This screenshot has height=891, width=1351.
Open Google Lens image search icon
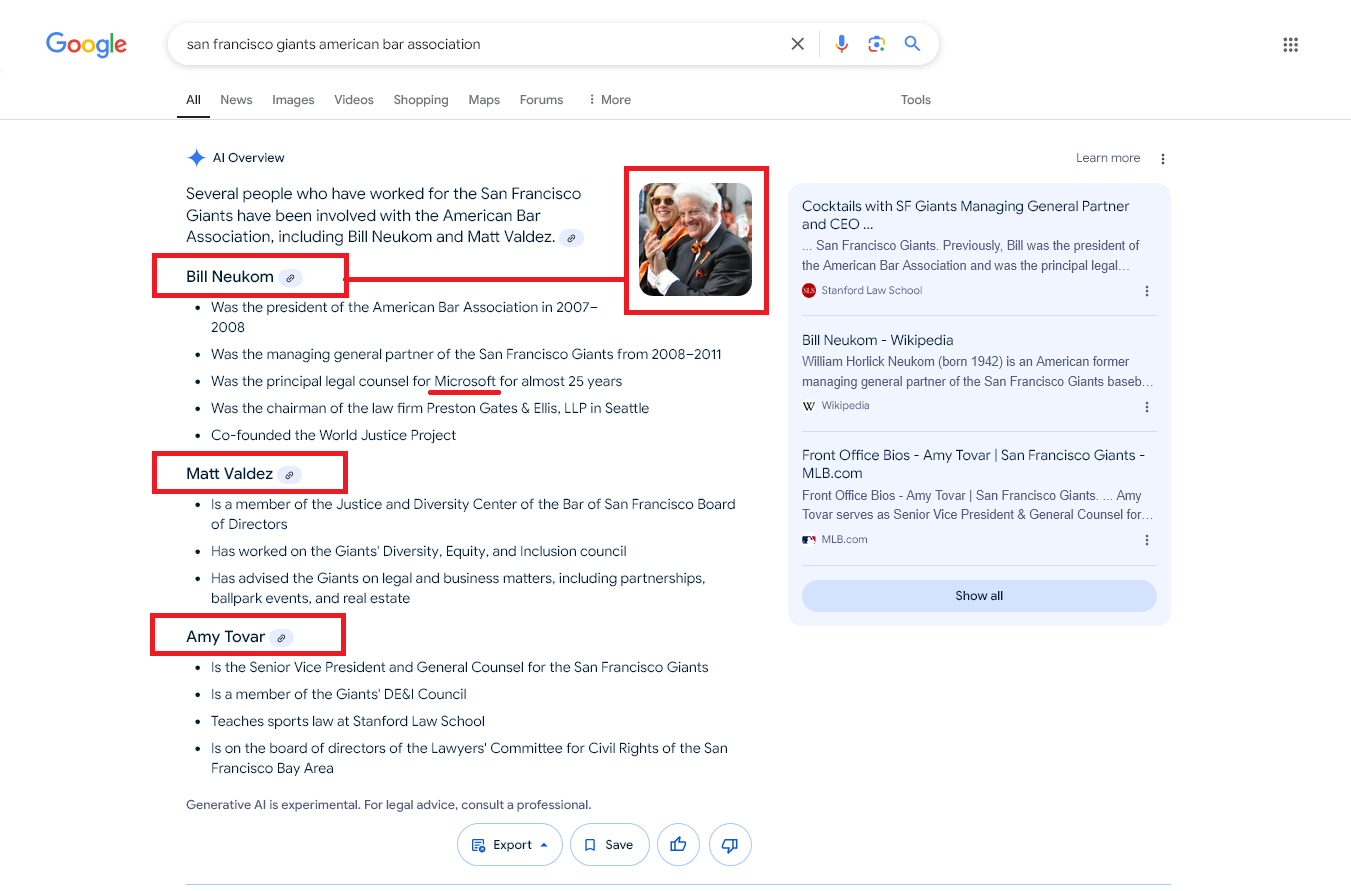pos(877,44)
